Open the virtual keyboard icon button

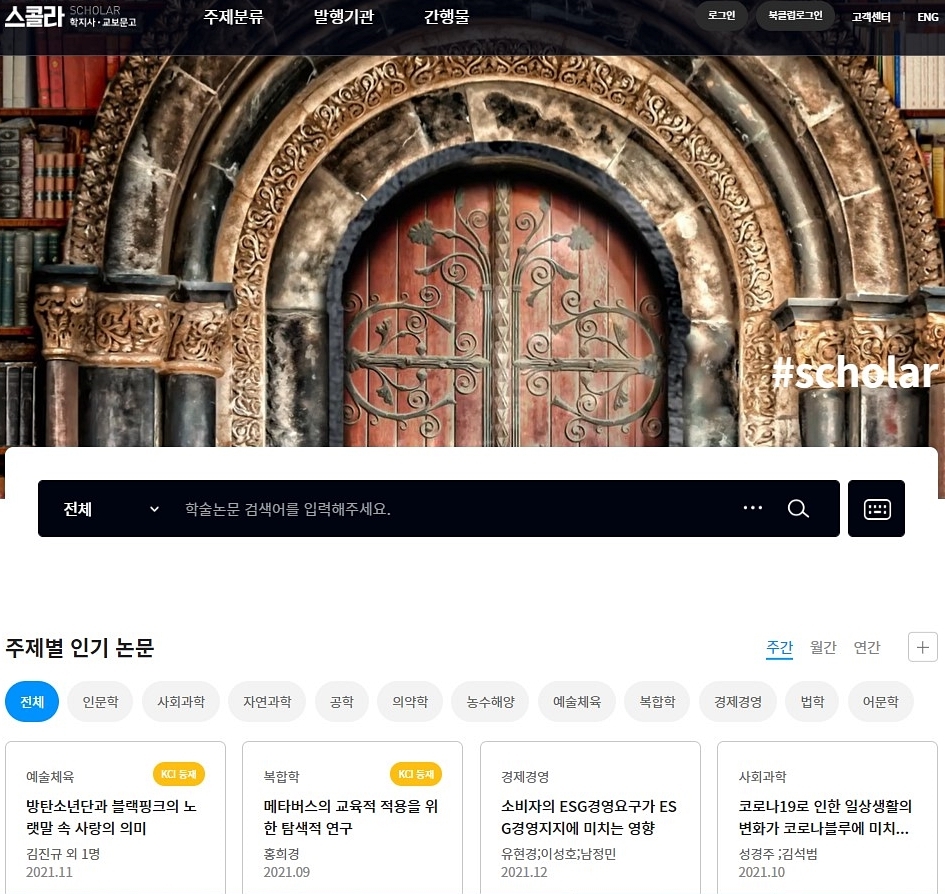coord(876,509)
